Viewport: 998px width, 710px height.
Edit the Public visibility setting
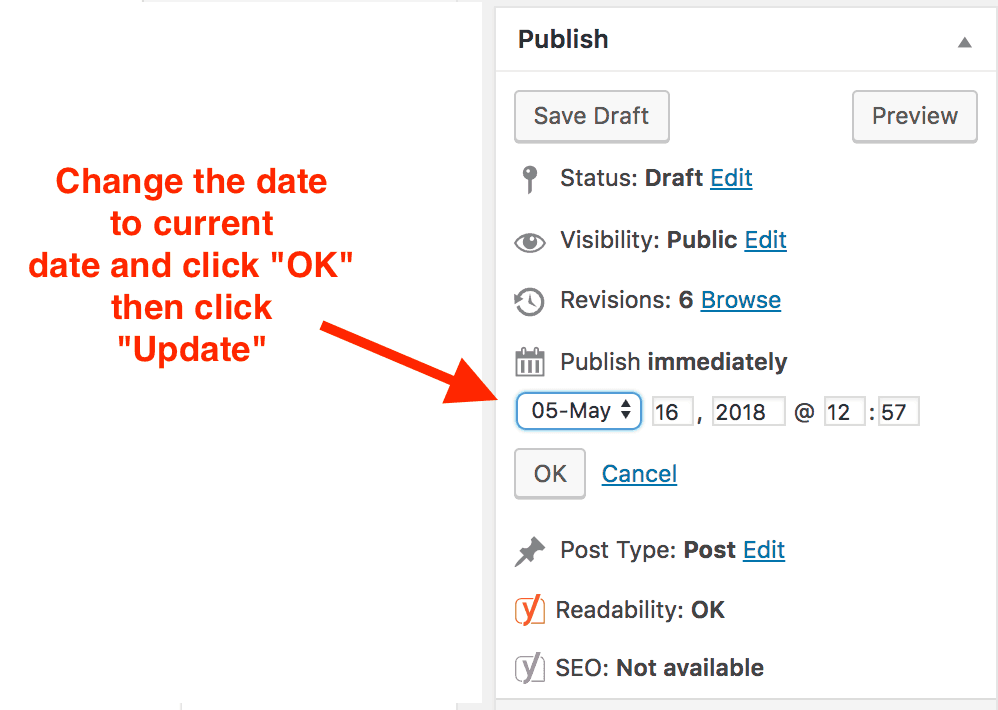tap(765, 241)
